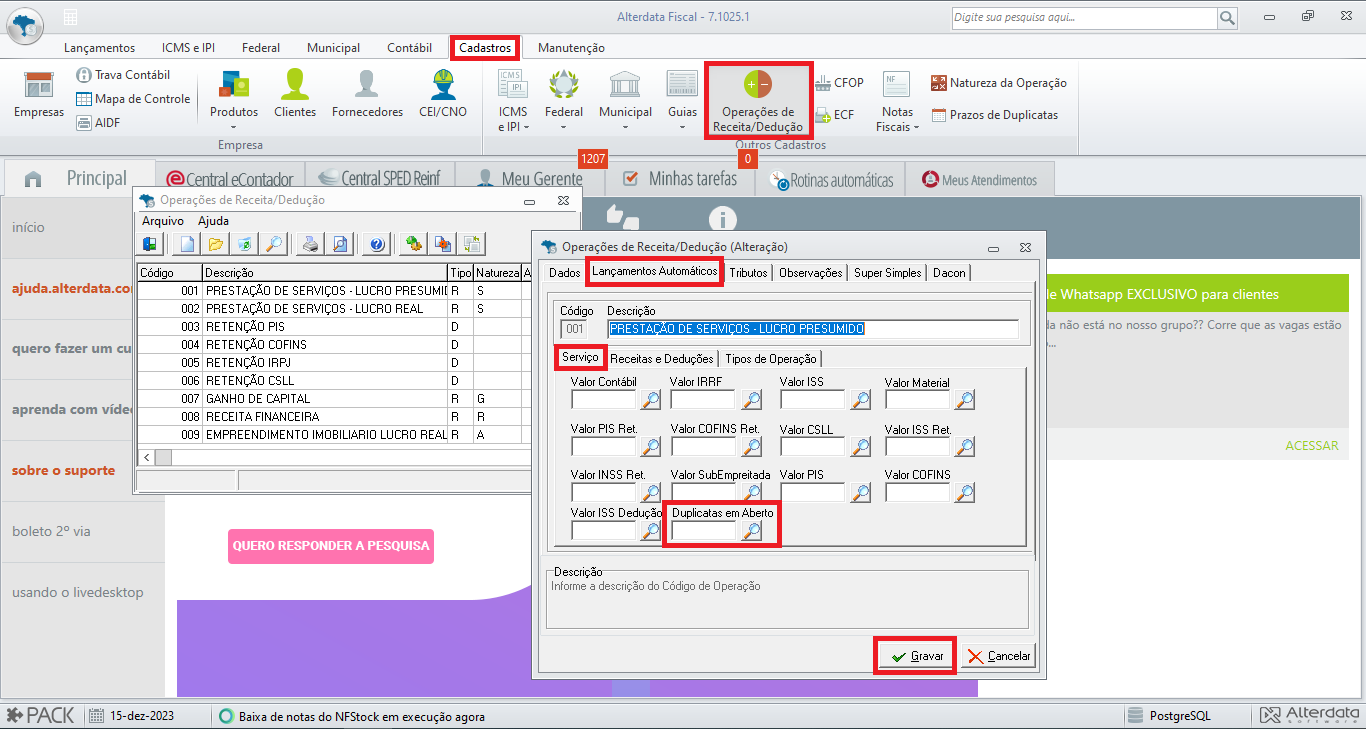Click the magnifier next to Valor IRRF
This screenshot has width=1366, height=729.
751,400
